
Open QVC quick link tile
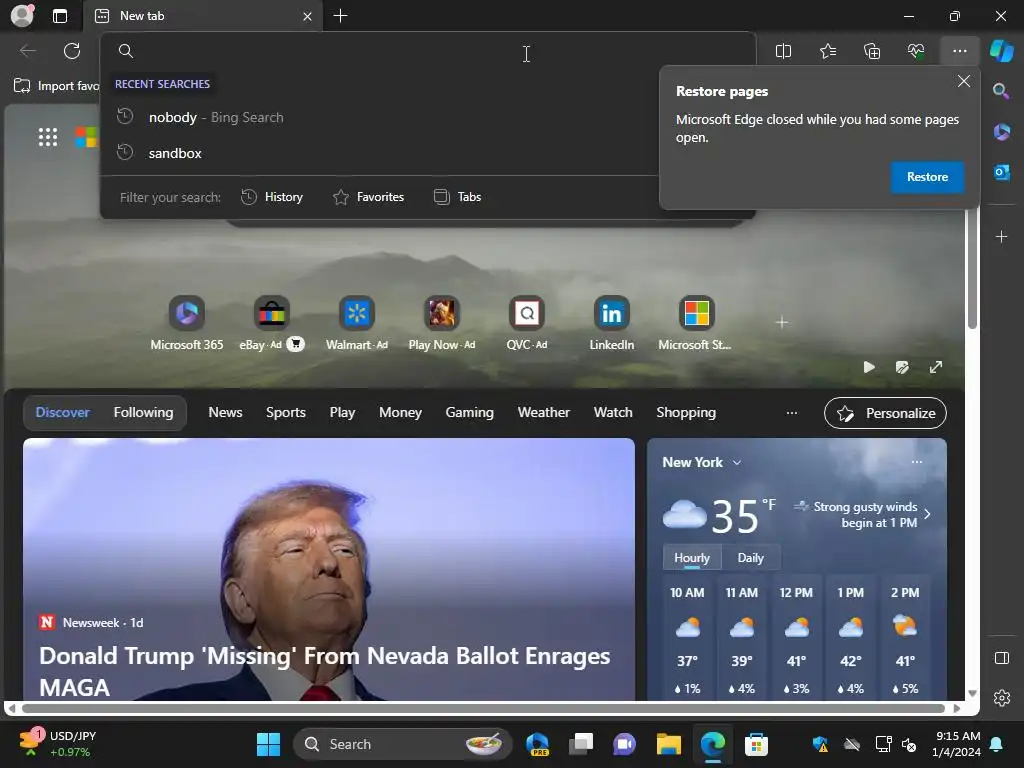(526, 324)
